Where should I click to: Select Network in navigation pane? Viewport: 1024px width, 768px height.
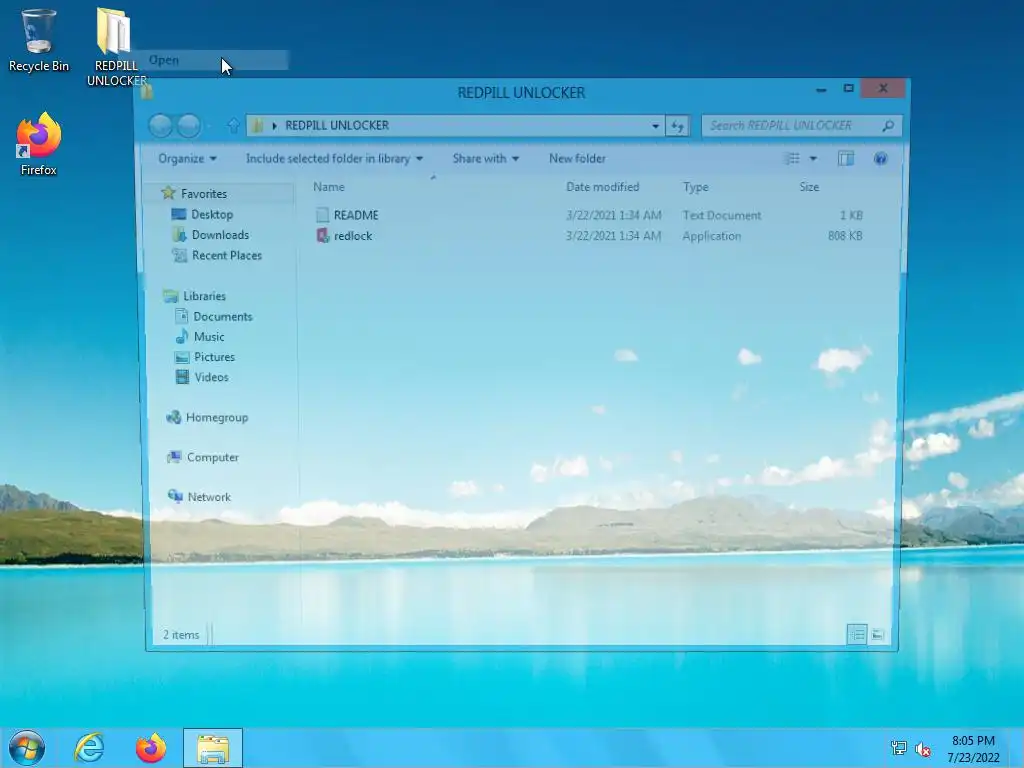pyautogui.click(x=209, y=497)
